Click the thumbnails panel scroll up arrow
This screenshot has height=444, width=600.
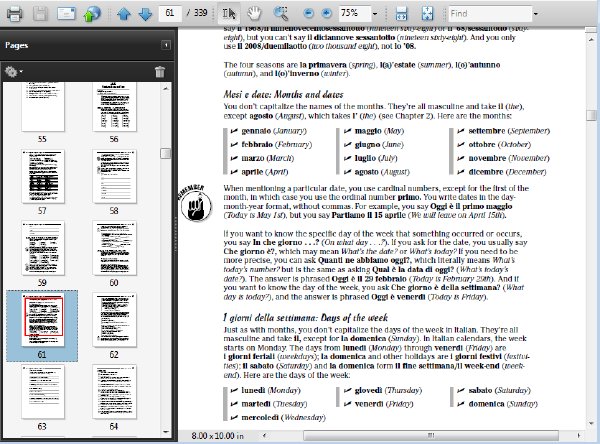pos(166,88)
